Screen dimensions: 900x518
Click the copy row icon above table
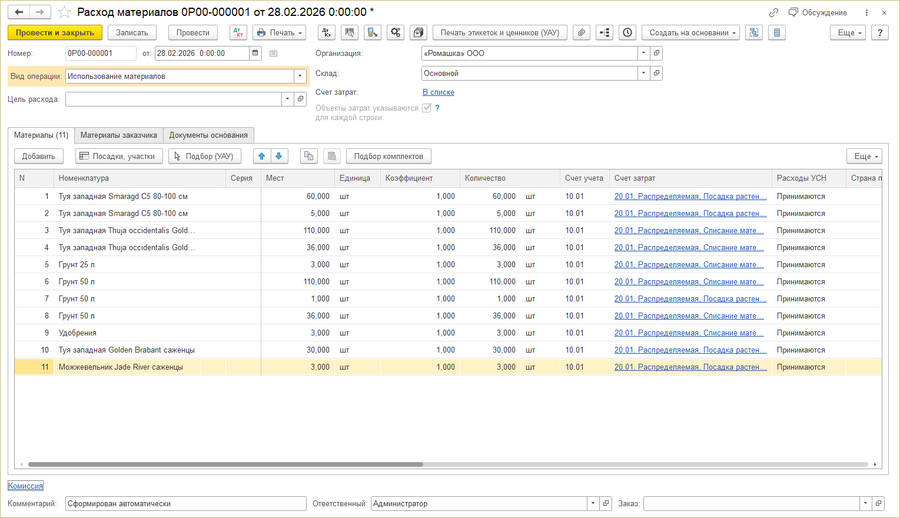pos(309,156)
